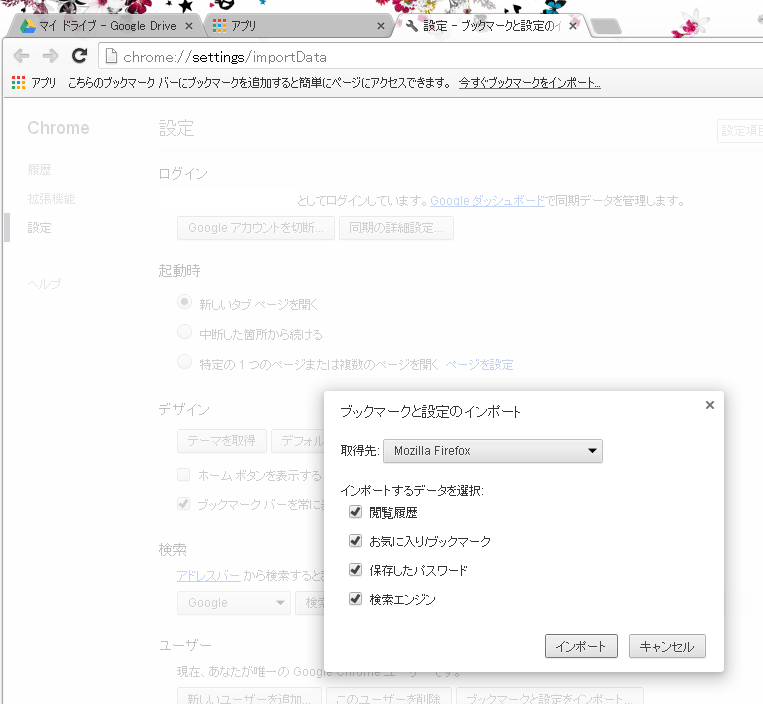This screenshot has height=704, width=763.
Task: Switch to the アプリ tab
Action: coord(297,26)
